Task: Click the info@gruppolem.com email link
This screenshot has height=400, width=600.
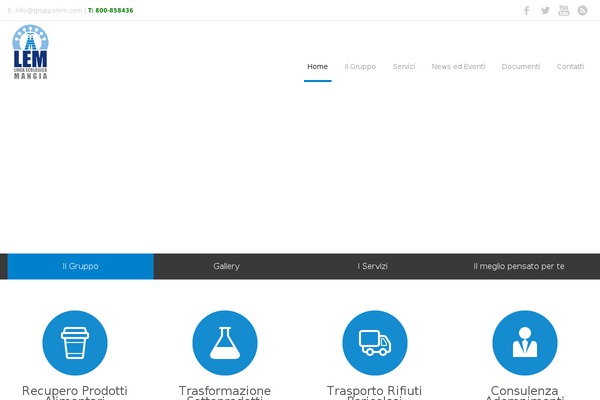Action: coord(49,10)
